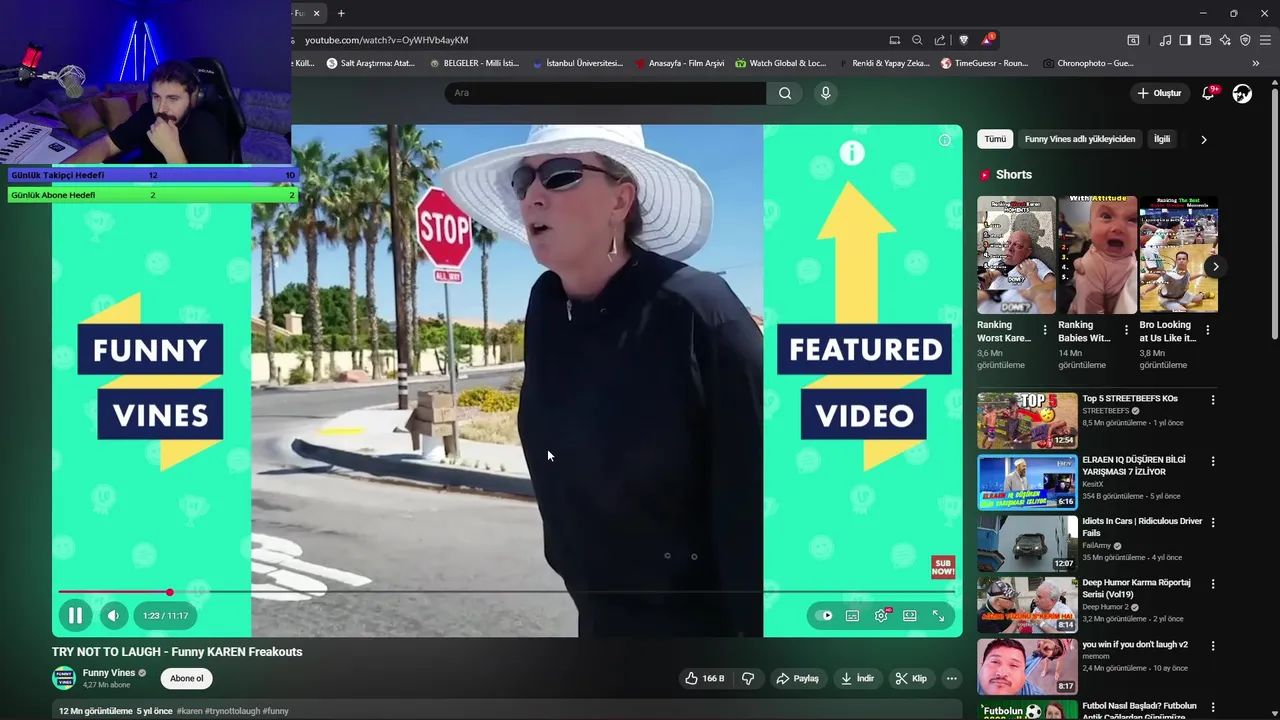Like the video with 166 B likes
The width and height of the screenshot is (1280, 720).
tap(705, 678)
